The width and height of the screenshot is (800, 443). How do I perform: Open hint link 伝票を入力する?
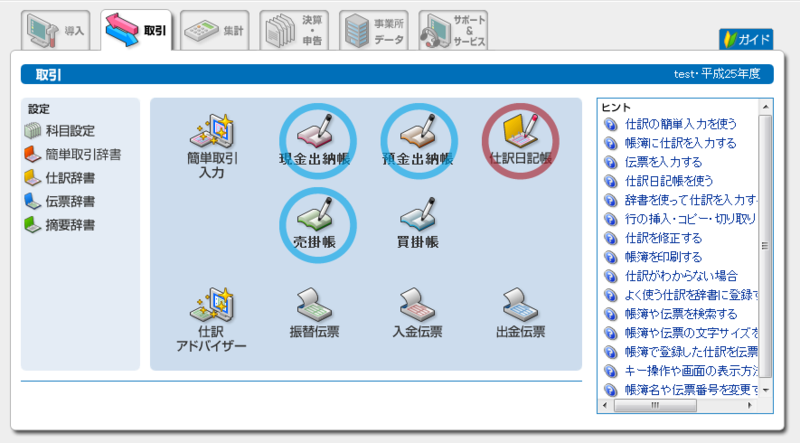point(664,162)
